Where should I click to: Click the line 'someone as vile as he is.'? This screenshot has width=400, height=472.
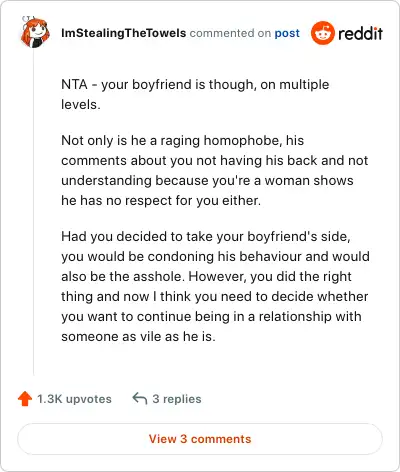tap(138, 336)
